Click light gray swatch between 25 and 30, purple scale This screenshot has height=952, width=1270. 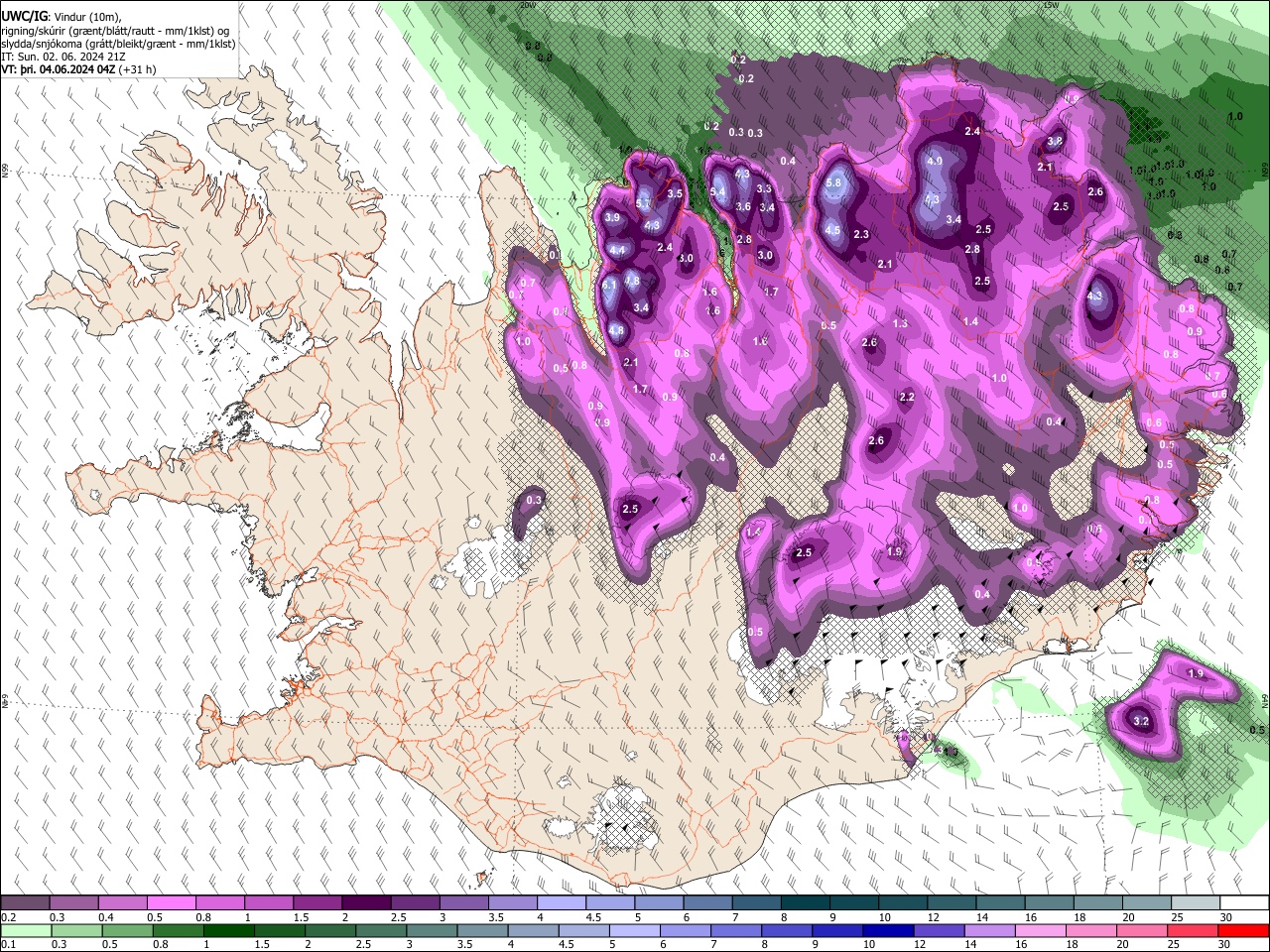pos(1195,903)
